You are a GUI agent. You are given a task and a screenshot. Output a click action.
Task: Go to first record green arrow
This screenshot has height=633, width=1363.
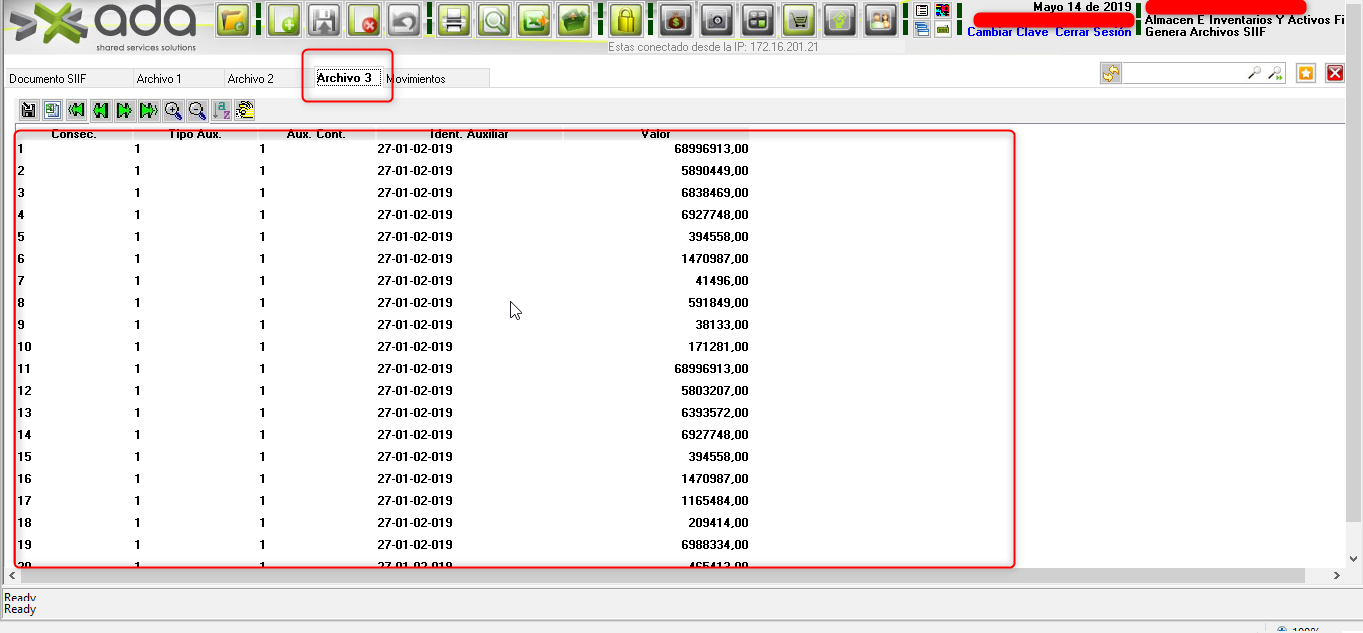[76, 110]
